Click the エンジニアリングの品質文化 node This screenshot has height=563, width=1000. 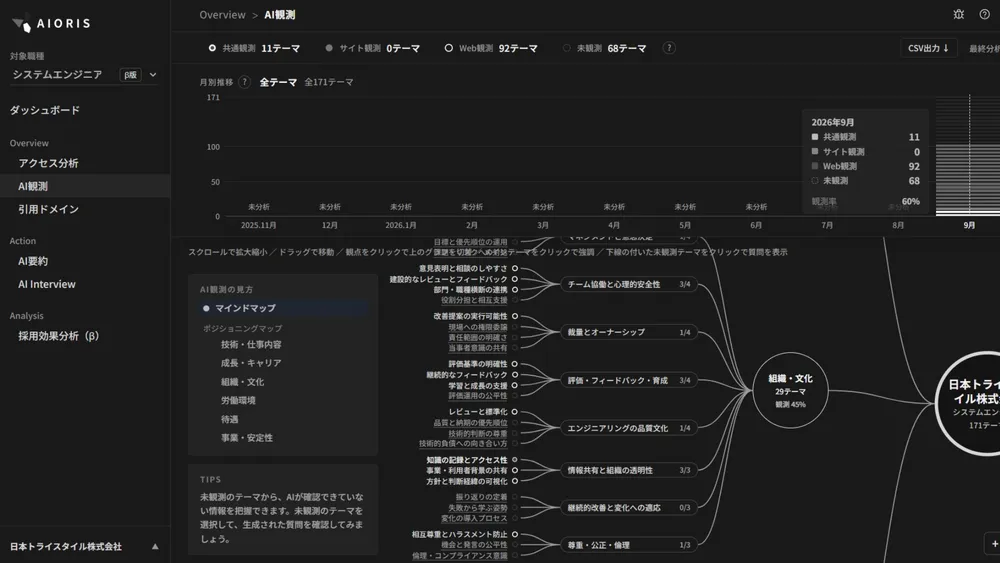point(629,428)
